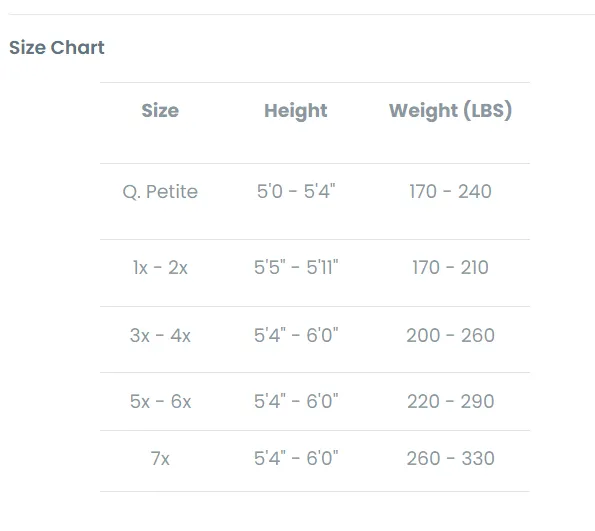Click the height cell in the 5x - 6x row

pyautogui.click(x=296, y=402)
